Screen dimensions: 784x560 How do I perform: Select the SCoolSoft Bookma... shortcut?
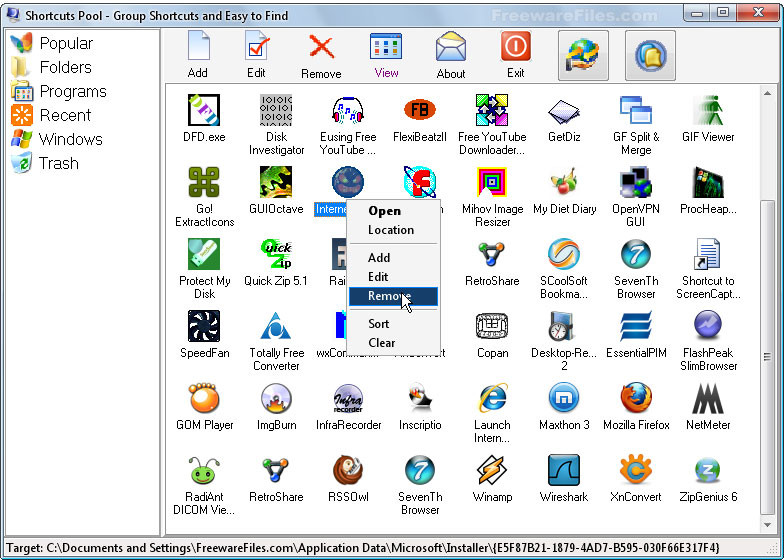click(x=564, y=269)
